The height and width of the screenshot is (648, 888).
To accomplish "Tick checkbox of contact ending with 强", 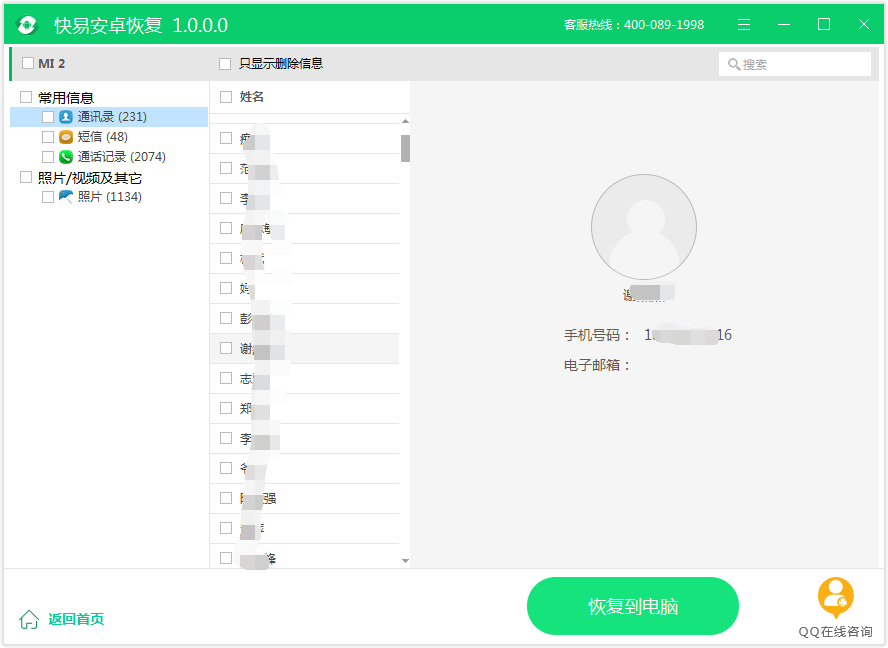I will pos(226,498).
